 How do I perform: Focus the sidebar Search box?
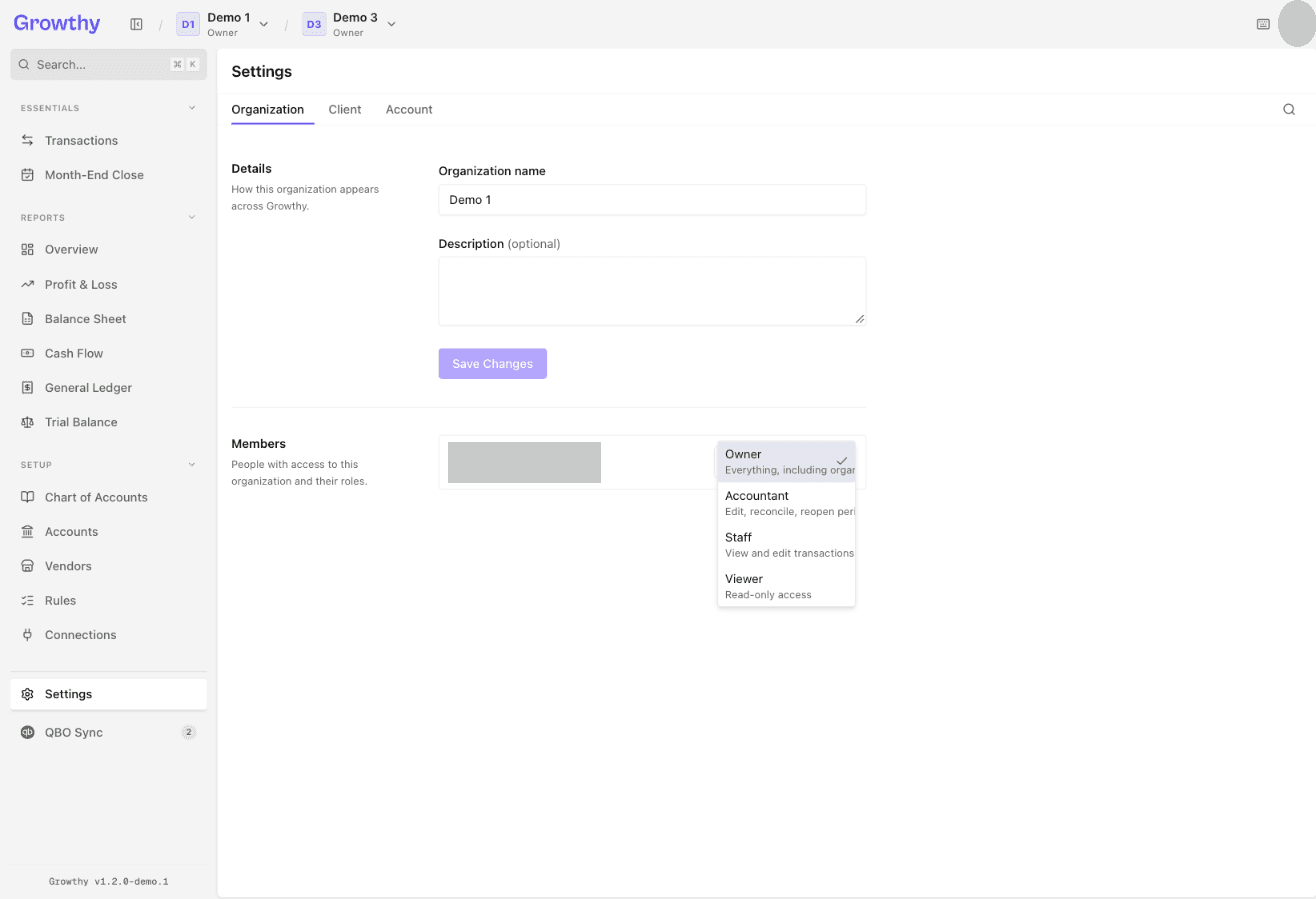point(109,64)
